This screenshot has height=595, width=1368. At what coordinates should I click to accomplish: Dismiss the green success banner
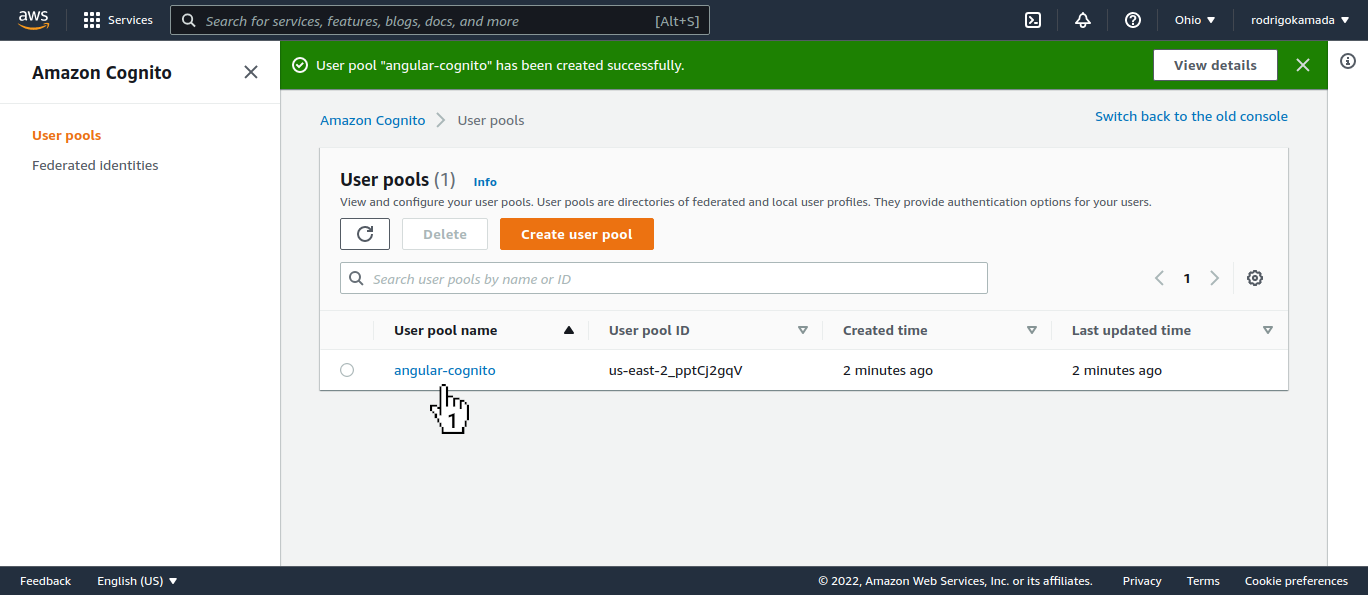(1303, 64)
